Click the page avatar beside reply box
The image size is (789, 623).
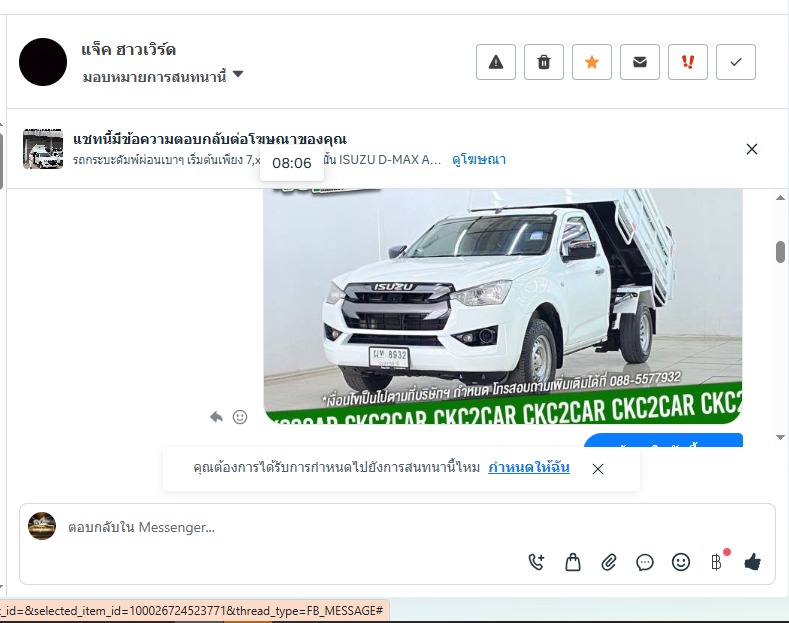tap(42, 526)
